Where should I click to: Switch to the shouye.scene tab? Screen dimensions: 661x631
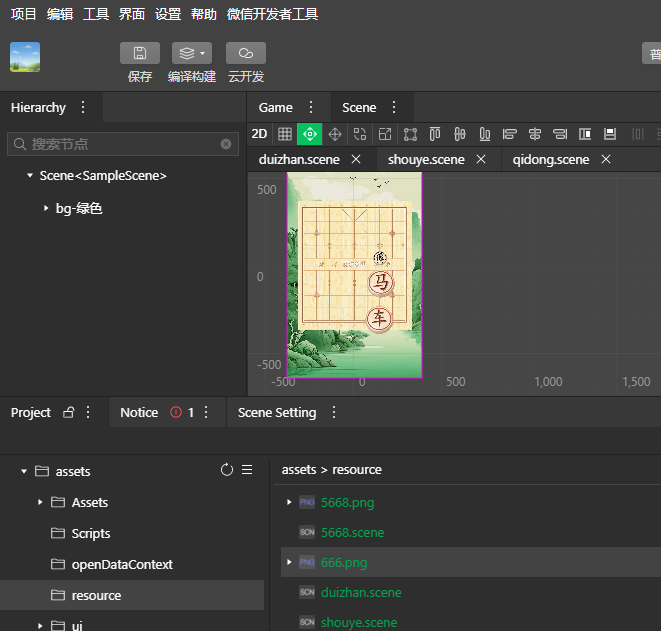[426, 159]
